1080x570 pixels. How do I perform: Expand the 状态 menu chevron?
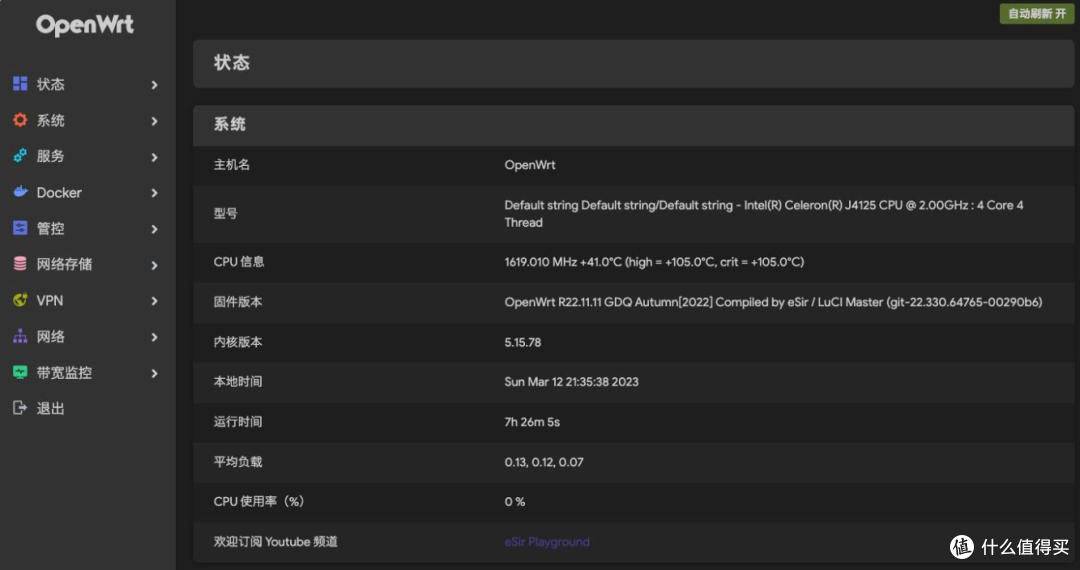154,85
